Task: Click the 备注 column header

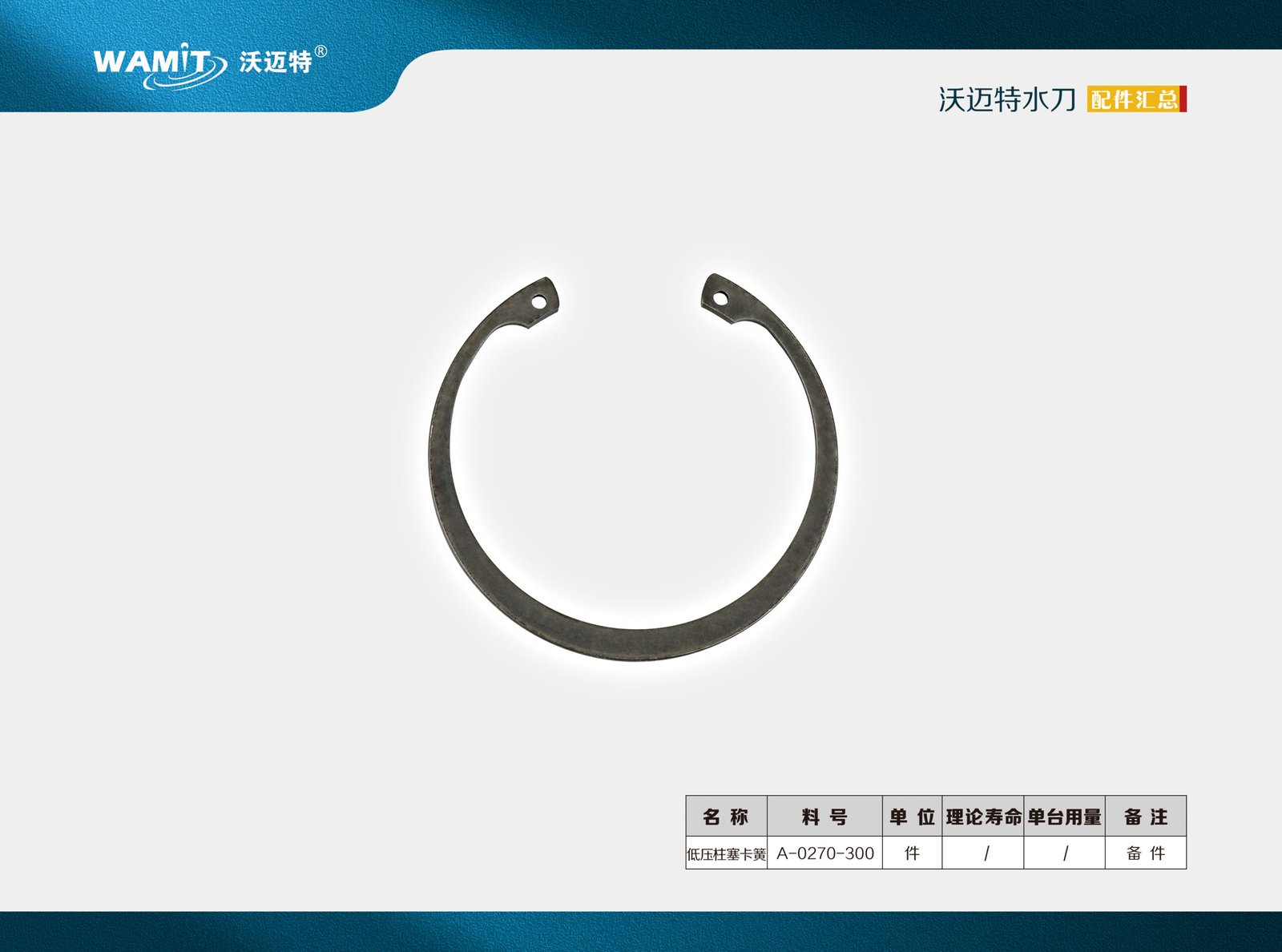Action: 1146,817
